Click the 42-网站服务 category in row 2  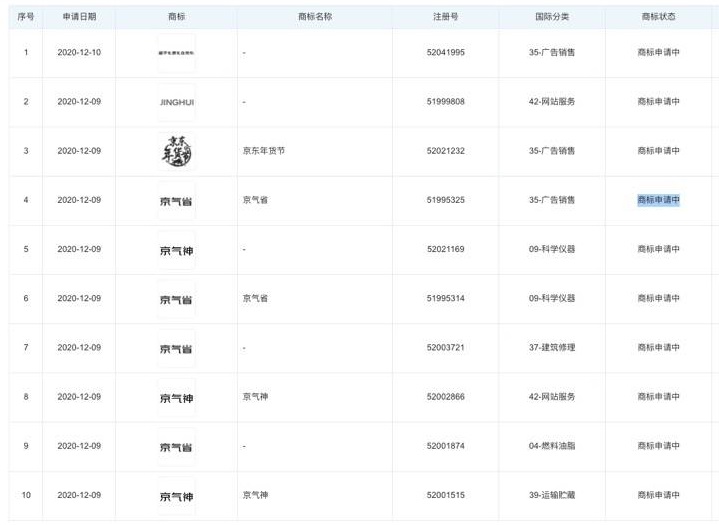tap(553, 101)
